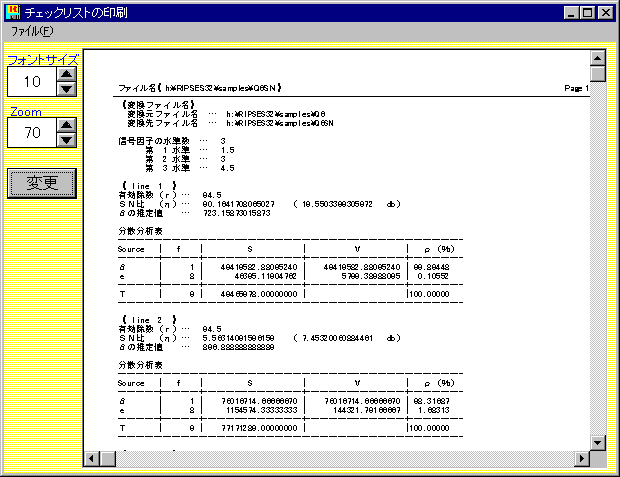Minimize the チェックリストの印刷 window
The image size is (620, 477).
point(571,13)
